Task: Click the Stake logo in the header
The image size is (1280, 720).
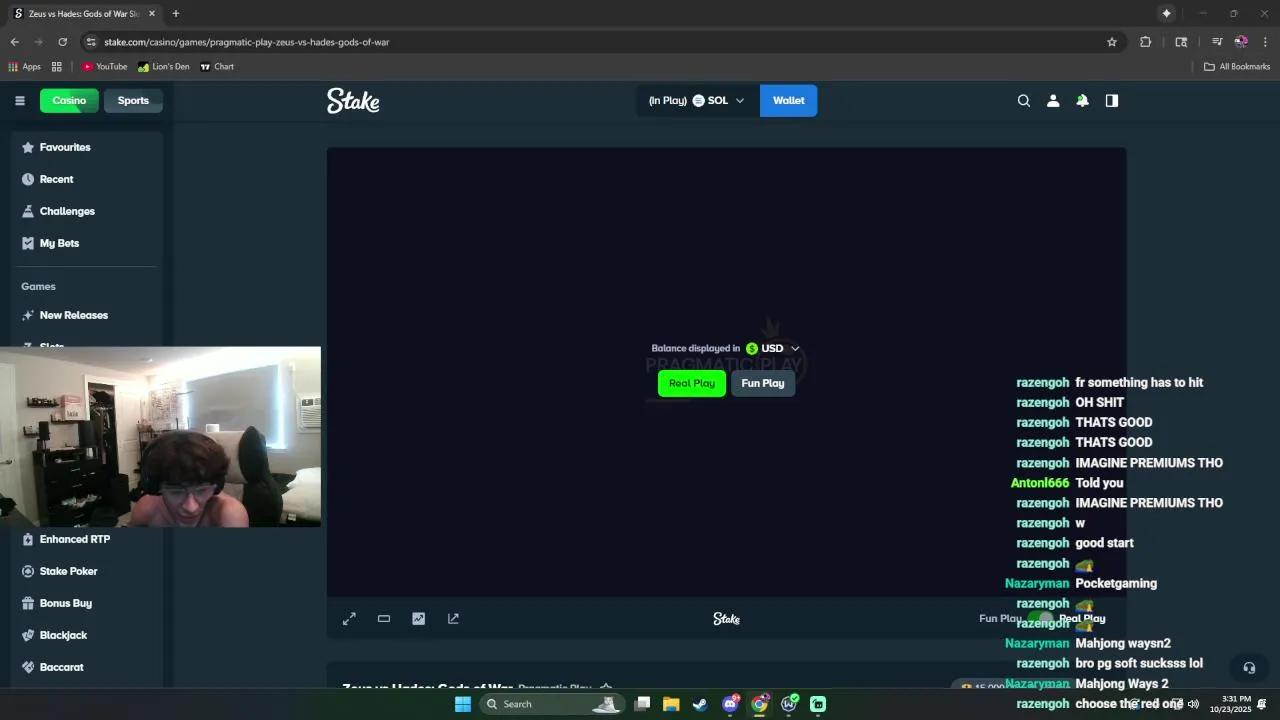Action: (x=353, y=100)
